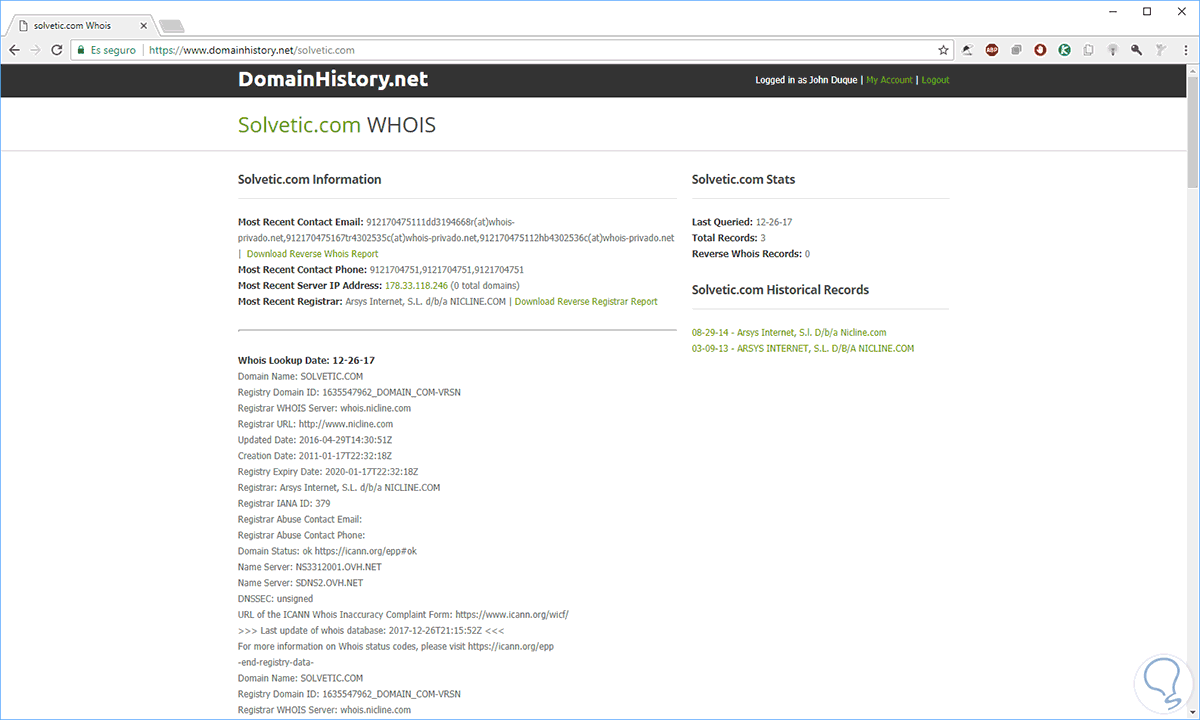Image resolution: width=1200 pixels, height=720 pixels.
Task: Click the scrollbar up arrow
Action: pos(1192,72)
